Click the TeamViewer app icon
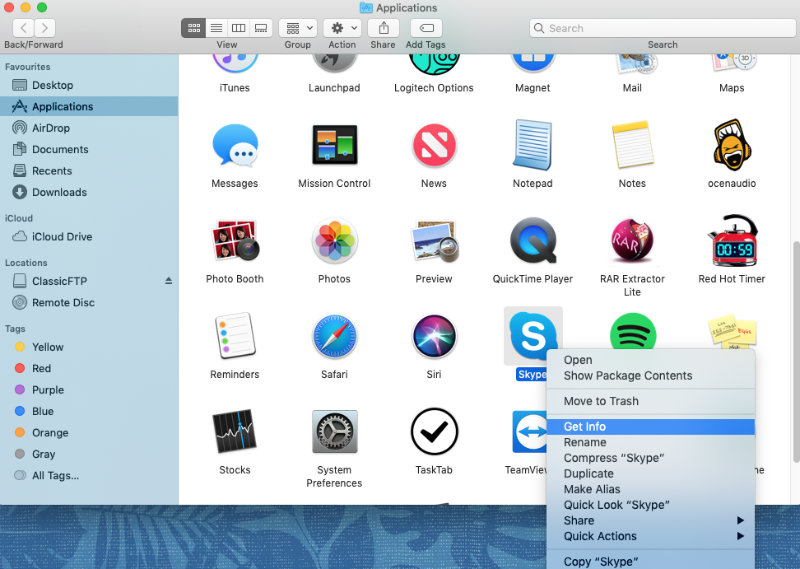Screen dimensions: 800x569 click(x=530, y=432)
